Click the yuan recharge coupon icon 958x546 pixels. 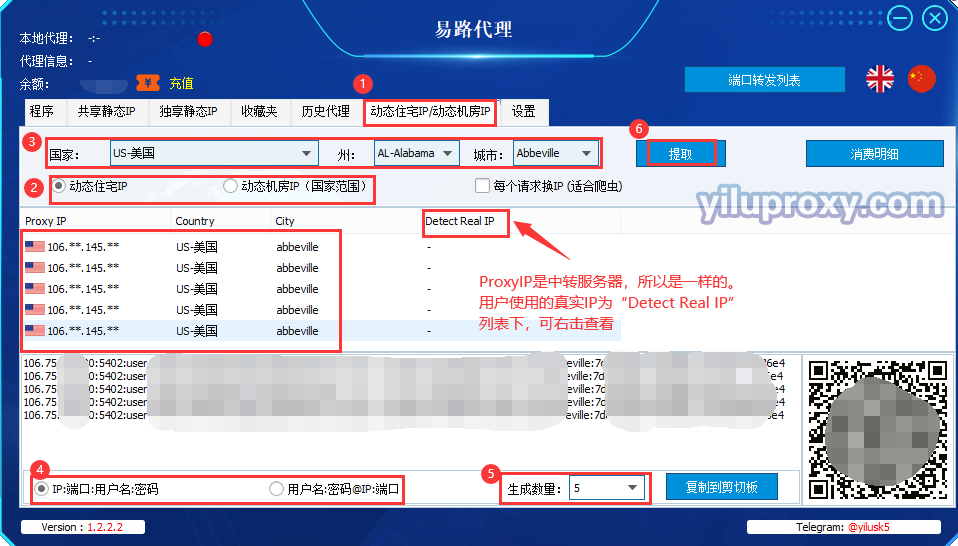pyautogui.click(x=148, y=83)
